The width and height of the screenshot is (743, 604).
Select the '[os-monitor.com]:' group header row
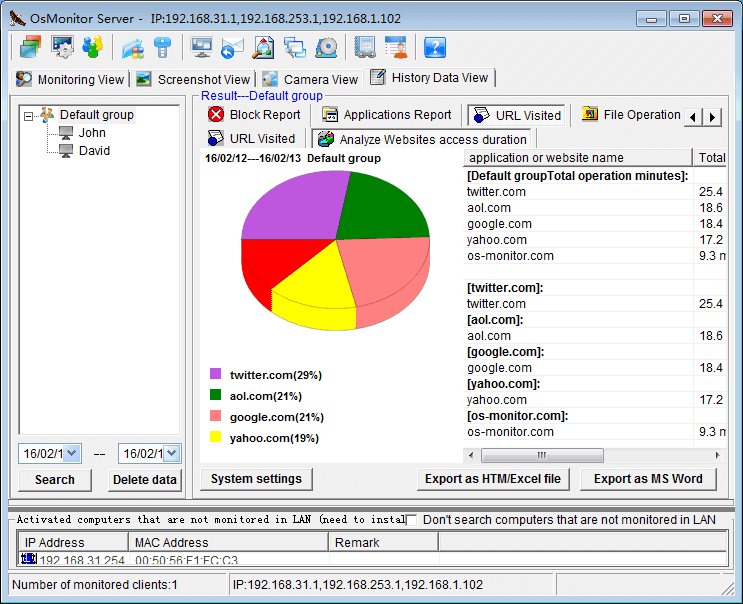(x=595, y=416)
